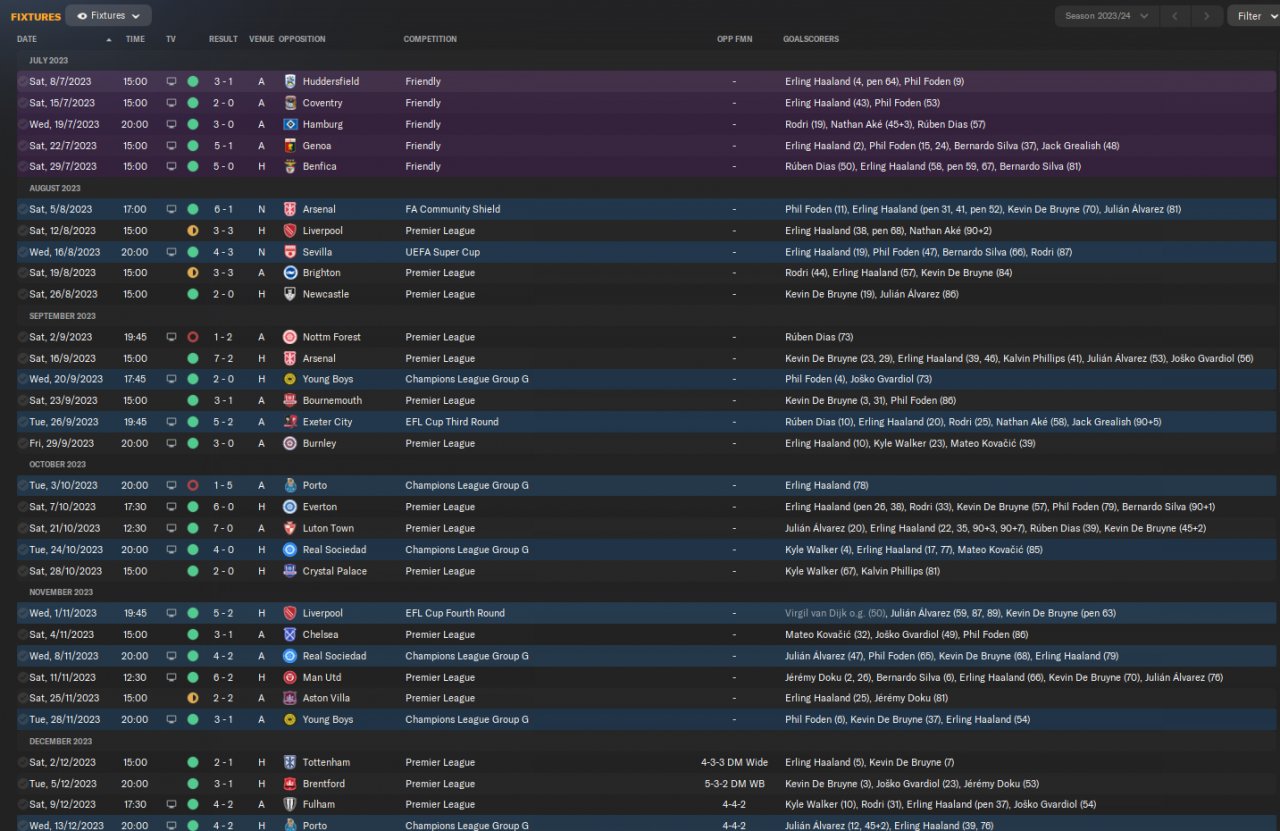
Task: Toggle the checkmark beside the Tue, 3/10/2023 fixture
Action: pos(23,486)
